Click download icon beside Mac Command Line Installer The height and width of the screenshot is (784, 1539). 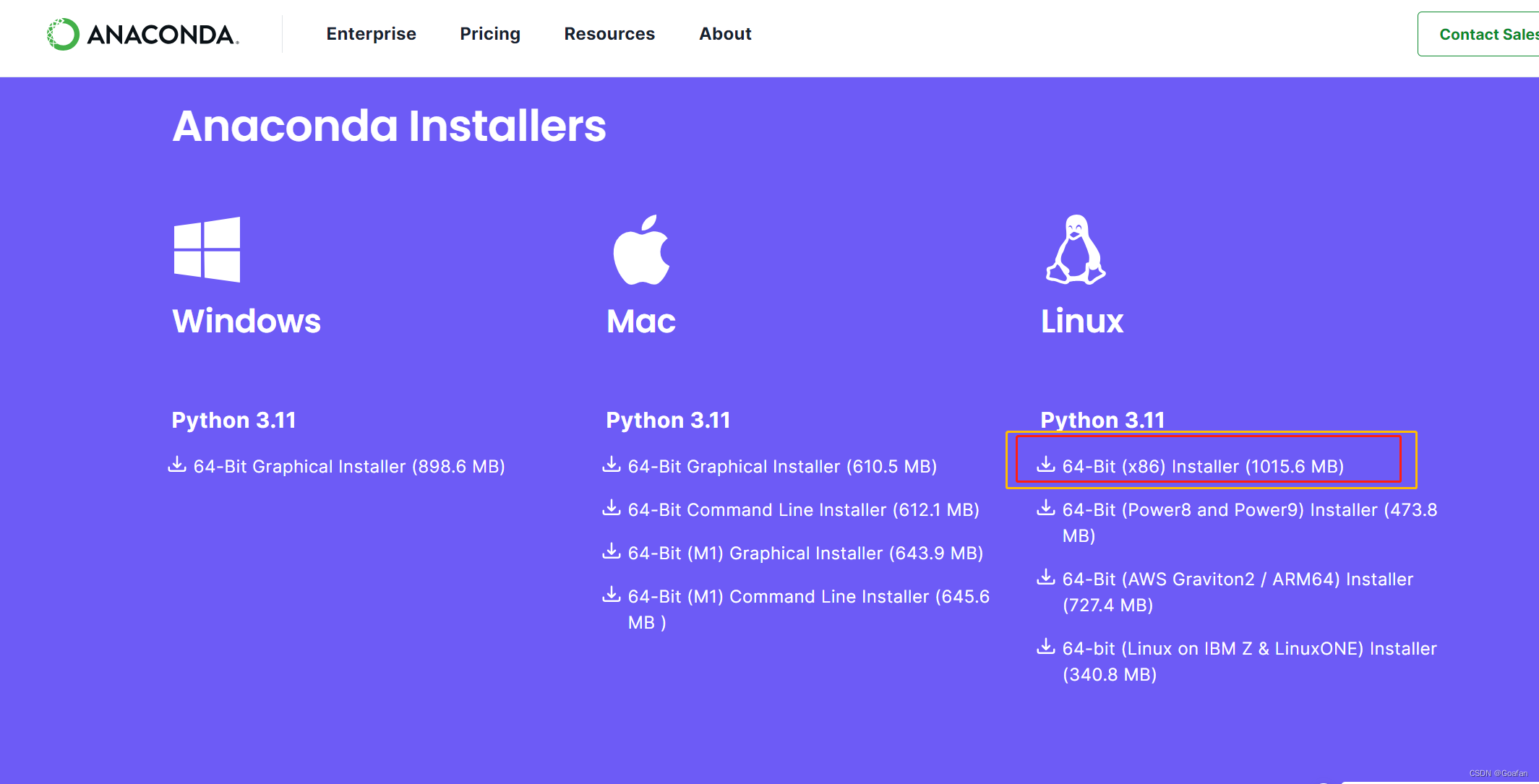coord(612,508)
